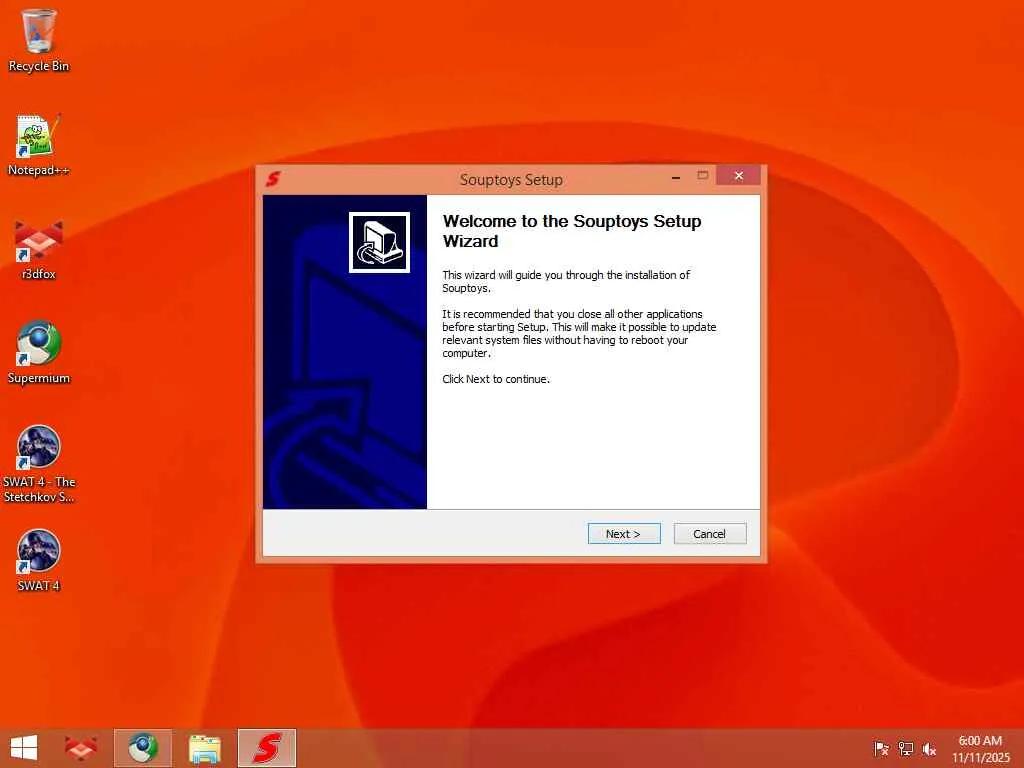Open the Action Center flag icon
The height and width of the screenshot is (768, 1024).
pos(881,748)
